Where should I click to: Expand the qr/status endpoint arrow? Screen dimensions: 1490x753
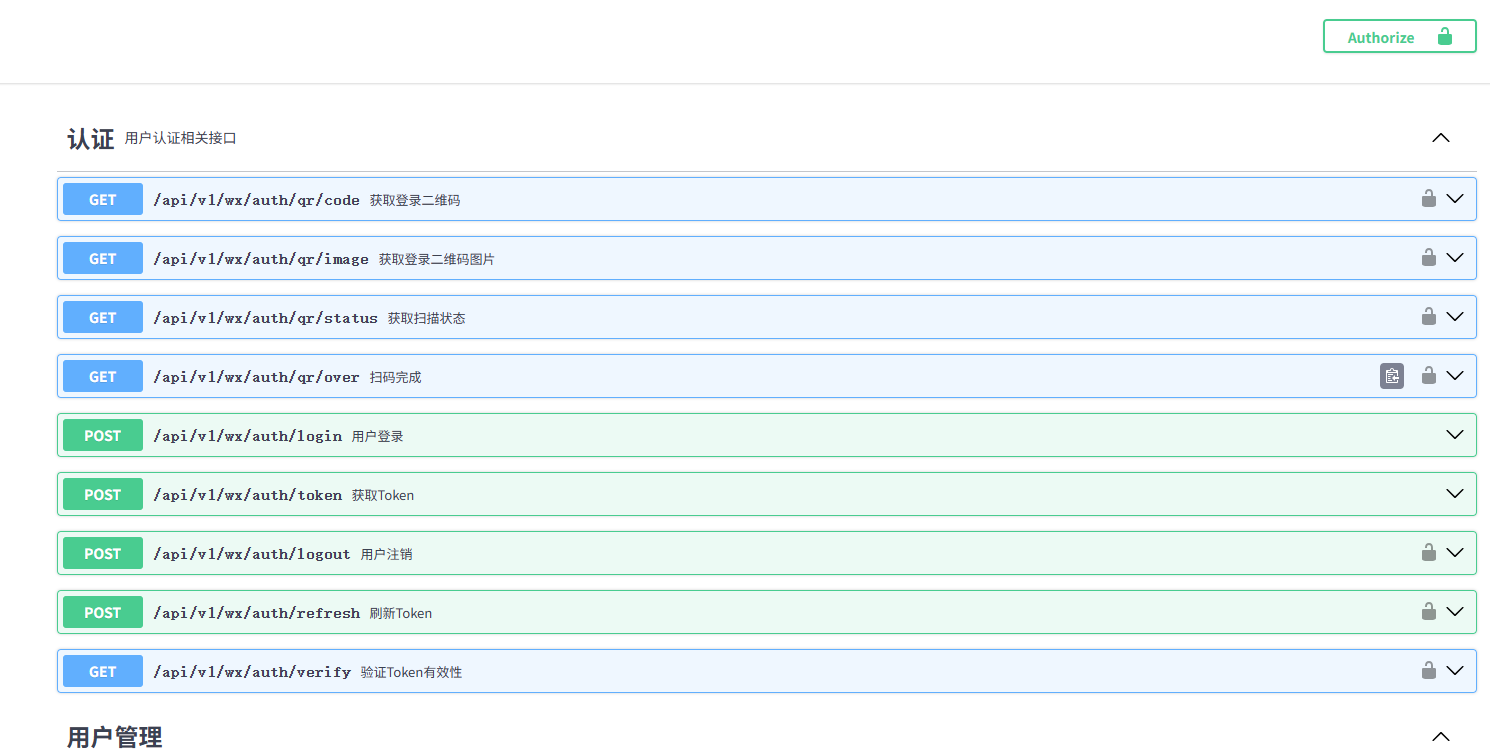[1455, 317]
